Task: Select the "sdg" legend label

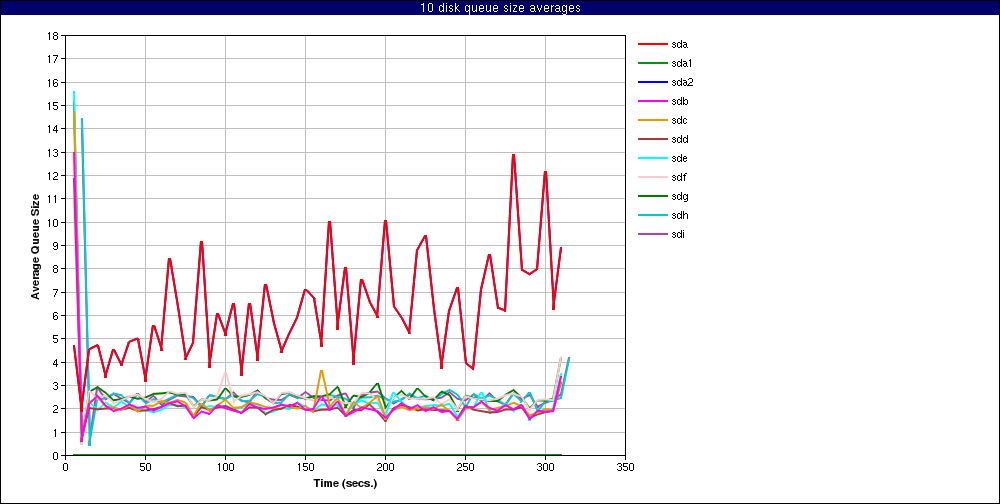Action: click(679, 196)
